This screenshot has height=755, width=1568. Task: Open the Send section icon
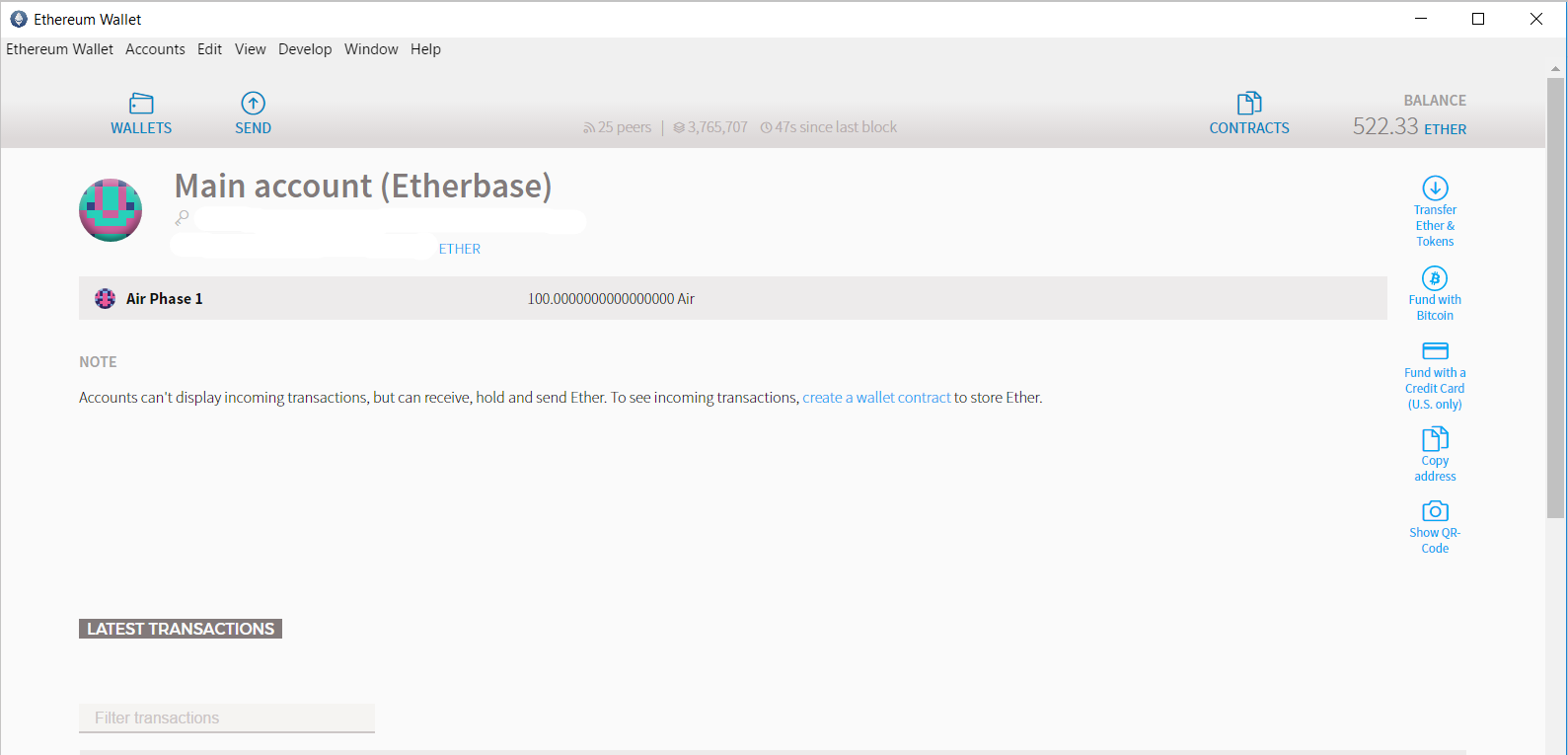click(254, 103)
